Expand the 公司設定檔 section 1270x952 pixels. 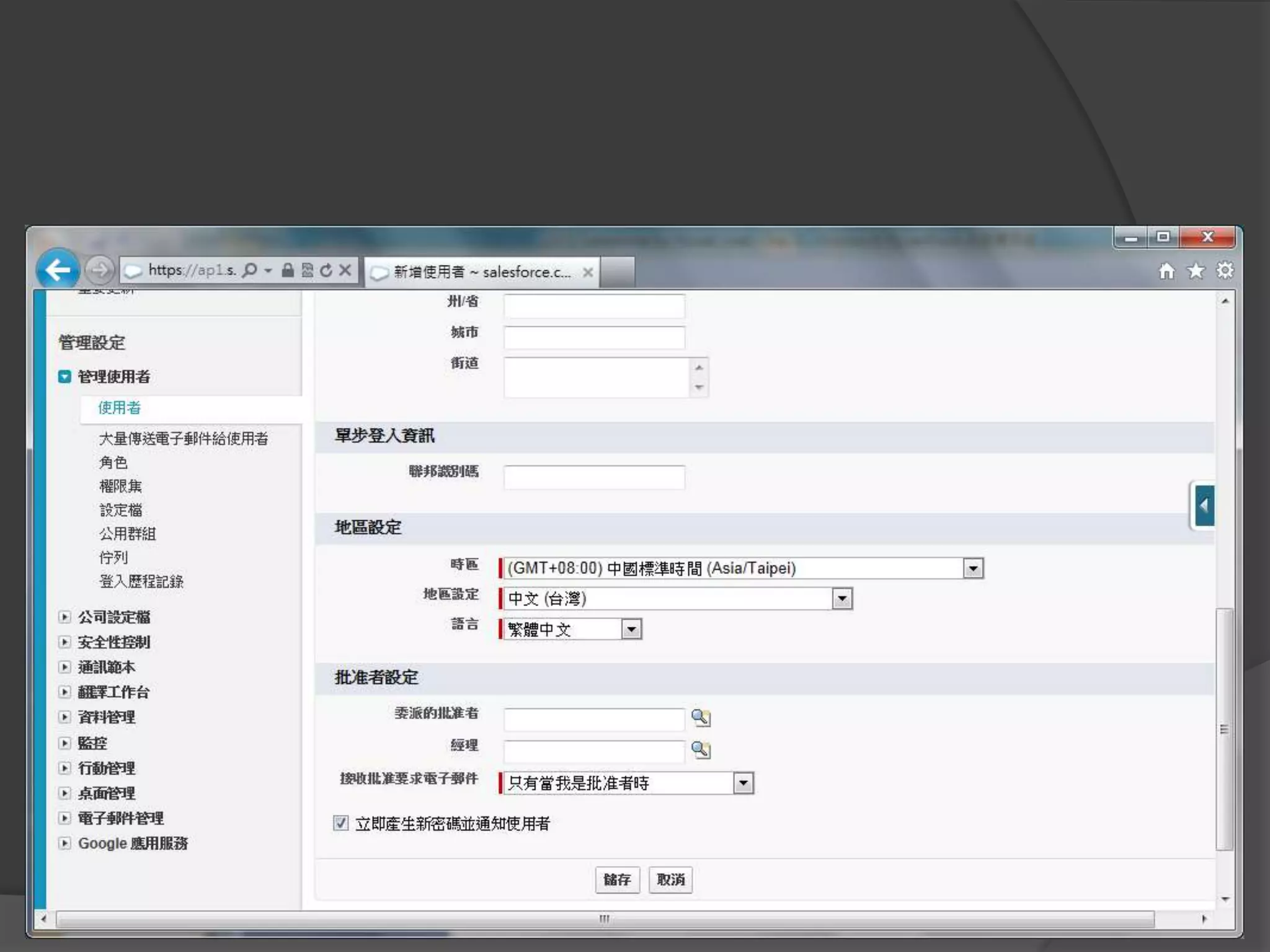(x=64, y=617)
